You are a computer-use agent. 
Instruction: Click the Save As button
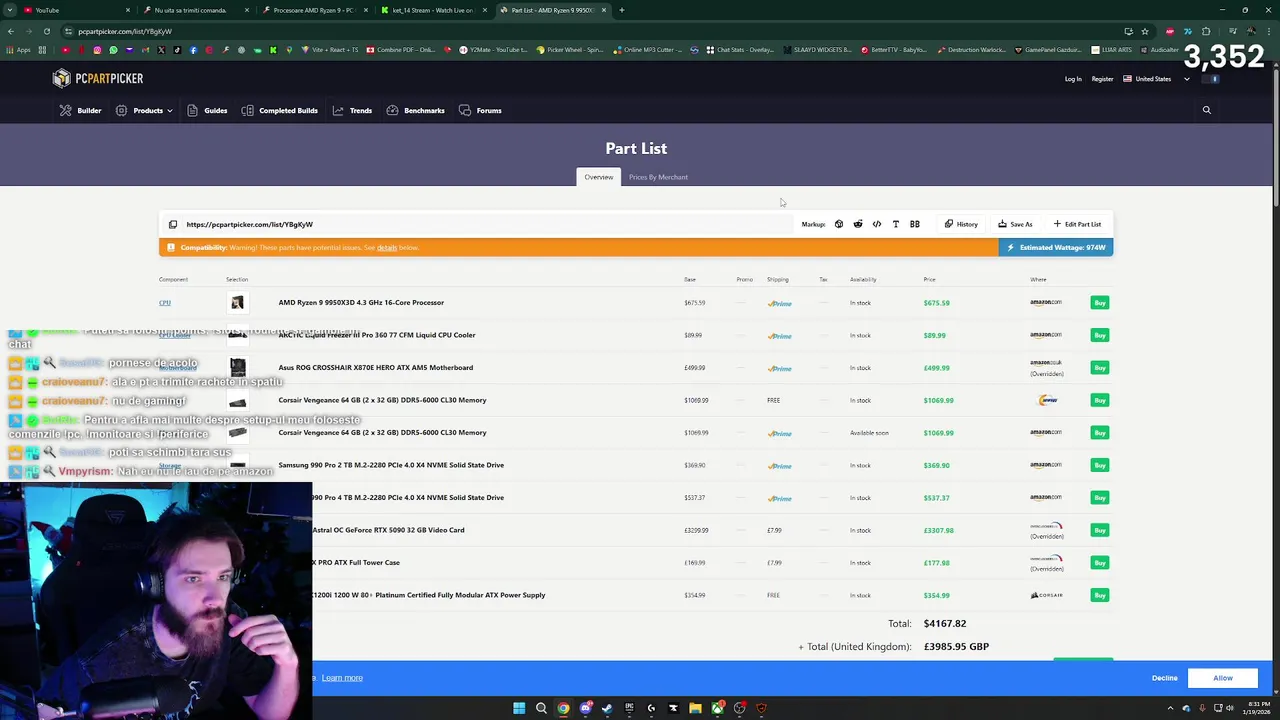[1015, 224]
